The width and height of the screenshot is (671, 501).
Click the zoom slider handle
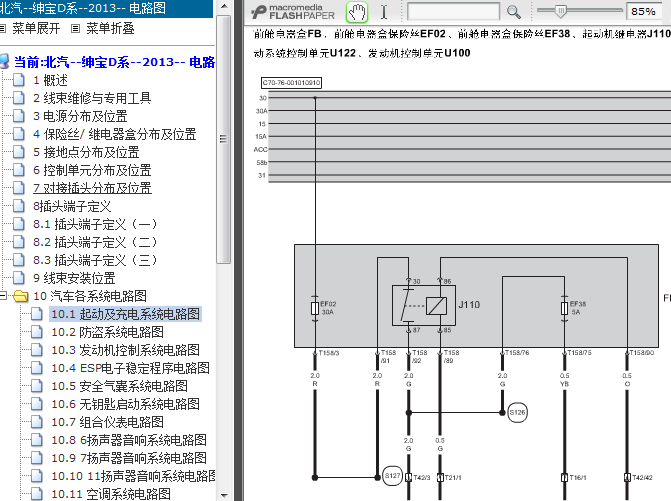(x=561, y=11)
